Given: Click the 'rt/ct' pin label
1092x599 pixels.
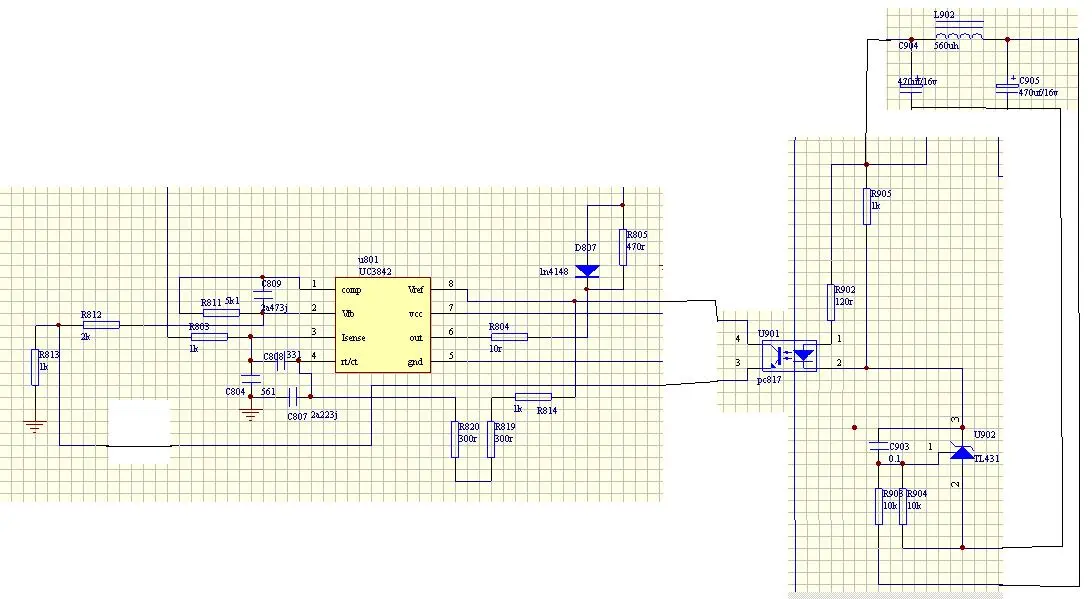Looking at the screenshot, I should pos(350,362).
